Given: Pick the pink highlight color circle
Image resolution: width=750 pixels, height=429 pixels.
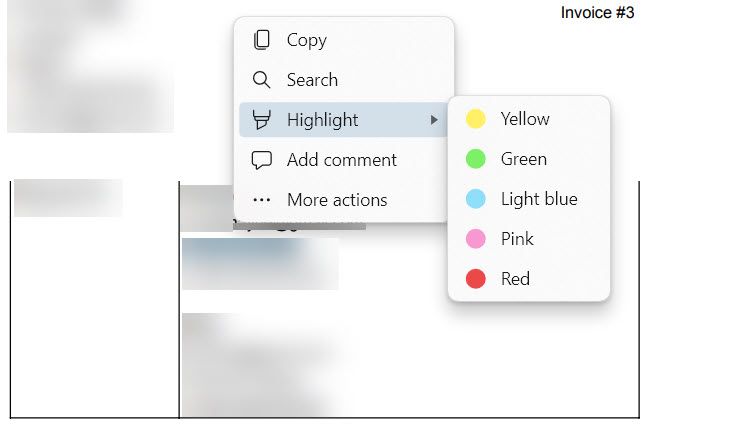Looking at the screenshot, I should (x=476, y=239).
